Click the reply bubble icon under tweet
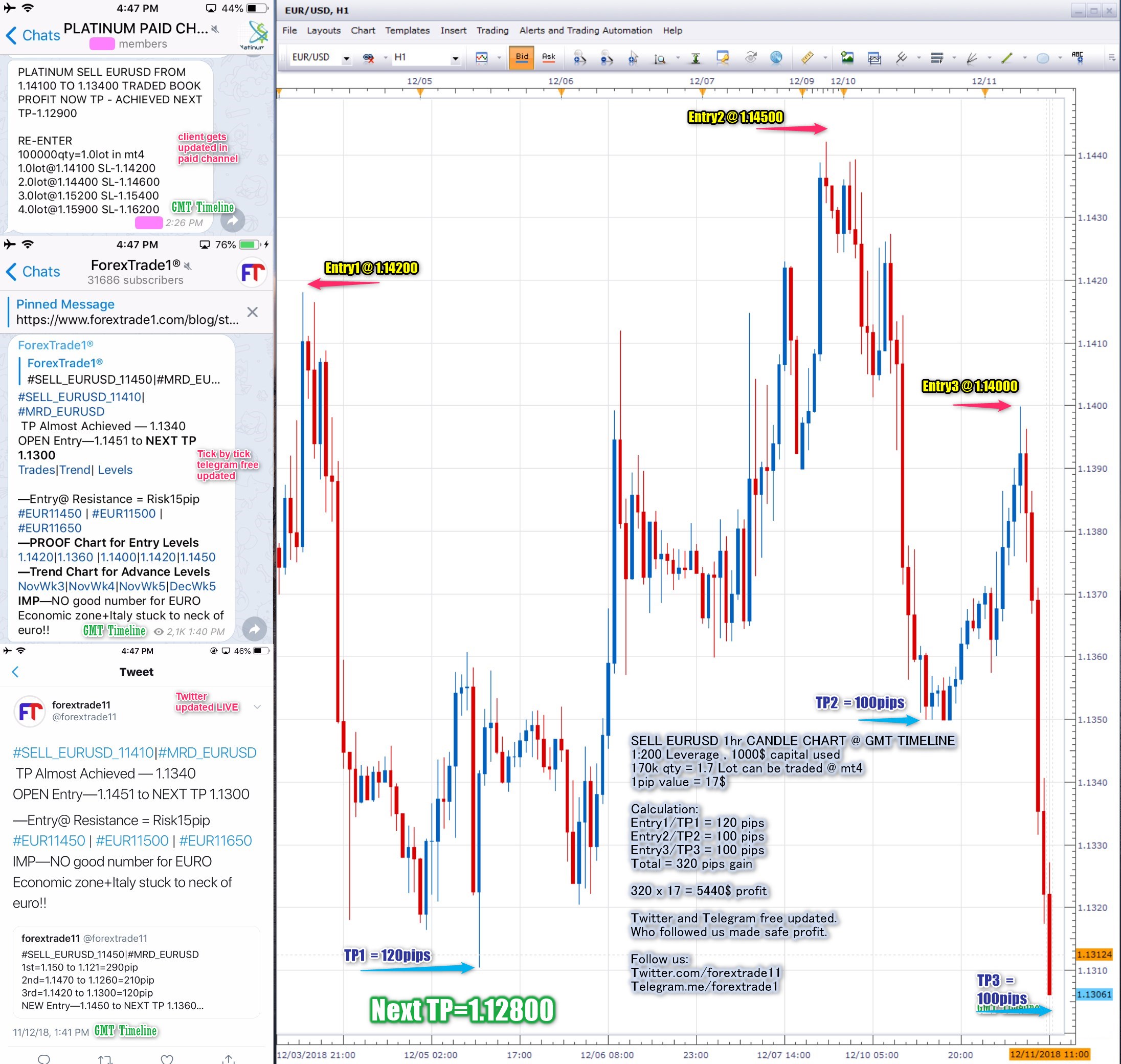Image resolution: width=1121 pixels, height=1064 pixels. pos(43,1058)
